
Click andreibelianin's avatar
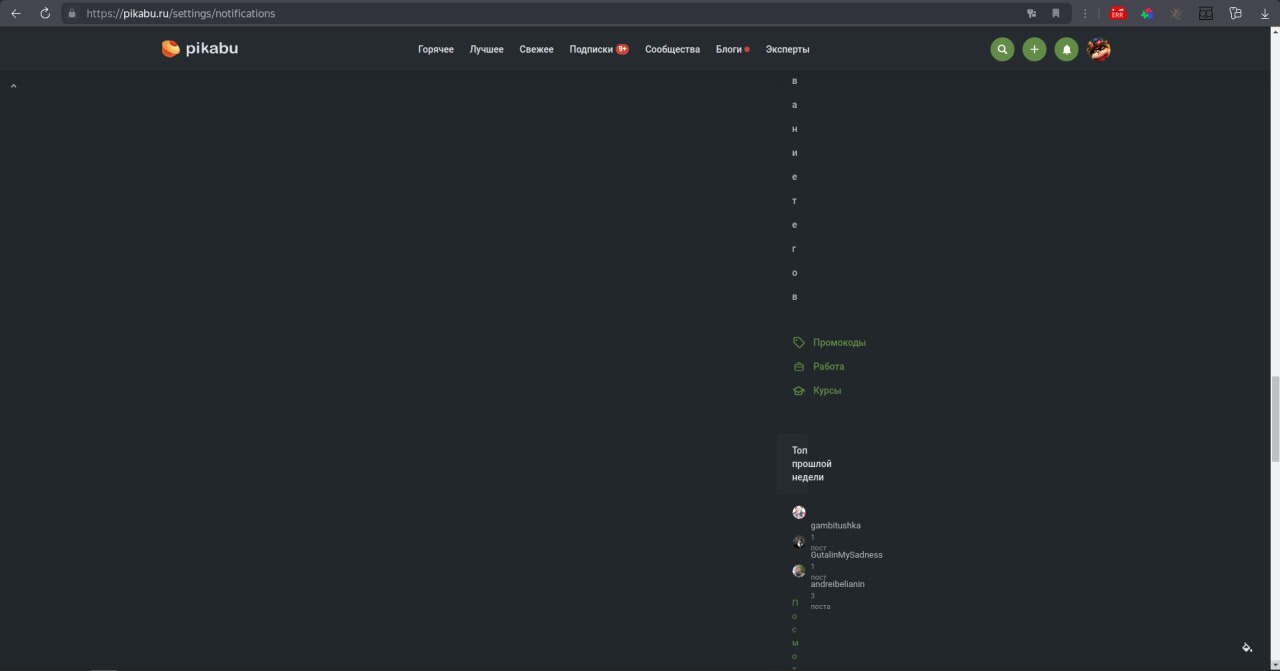coord(799,571)
